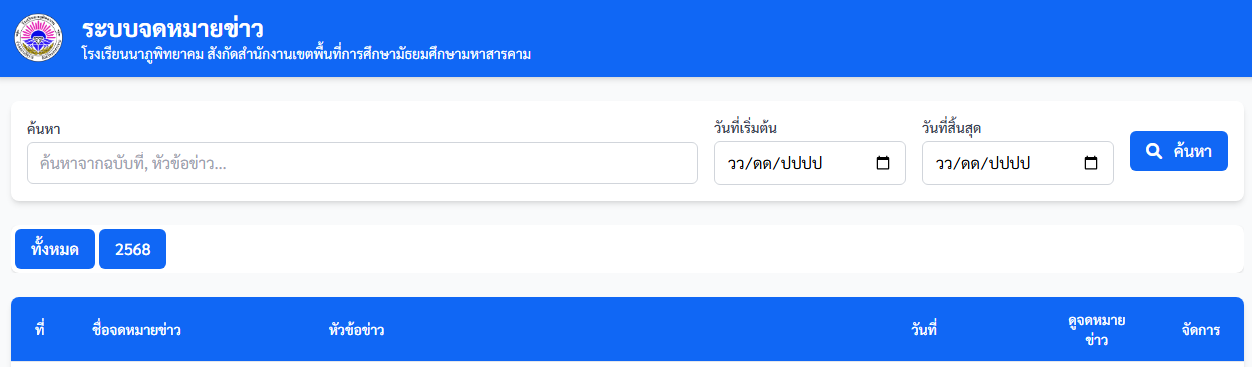The image size is (1252, 367).
Task: Click the ที่ column header
Action: click(40, 329)
